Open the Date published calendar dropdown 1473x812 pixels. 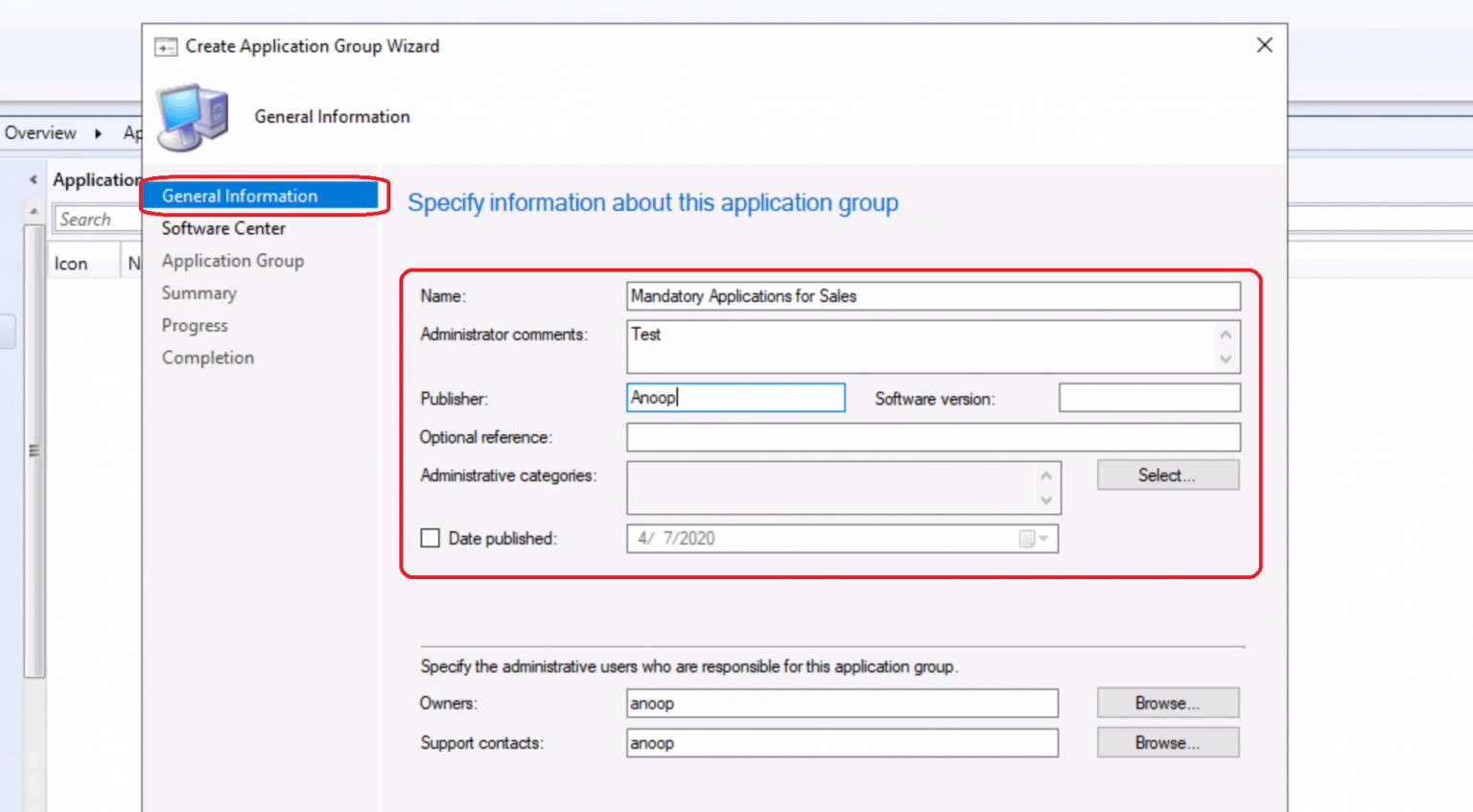(1043, 539)
